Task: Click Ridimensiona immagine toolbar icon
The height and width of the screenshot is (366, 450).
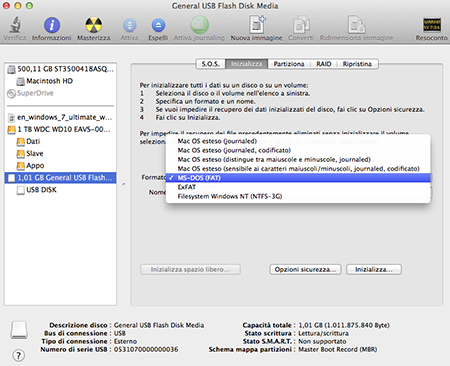Action: 356,25
